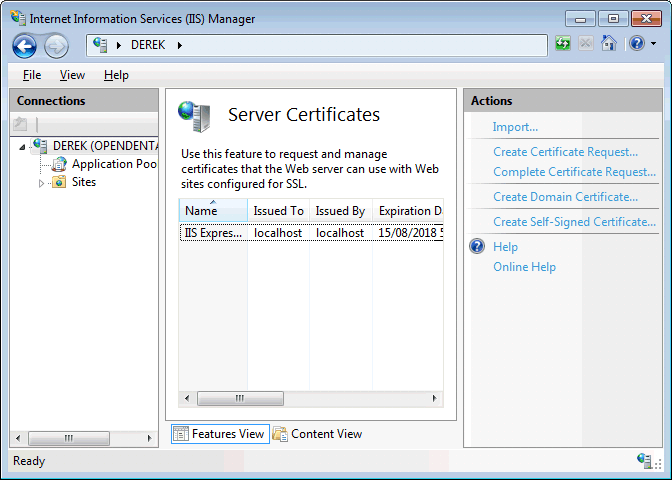This screenshot has width=672, height=480.
Task: Click the certificate list scroll left arrow
Action: tap(187, 398)
